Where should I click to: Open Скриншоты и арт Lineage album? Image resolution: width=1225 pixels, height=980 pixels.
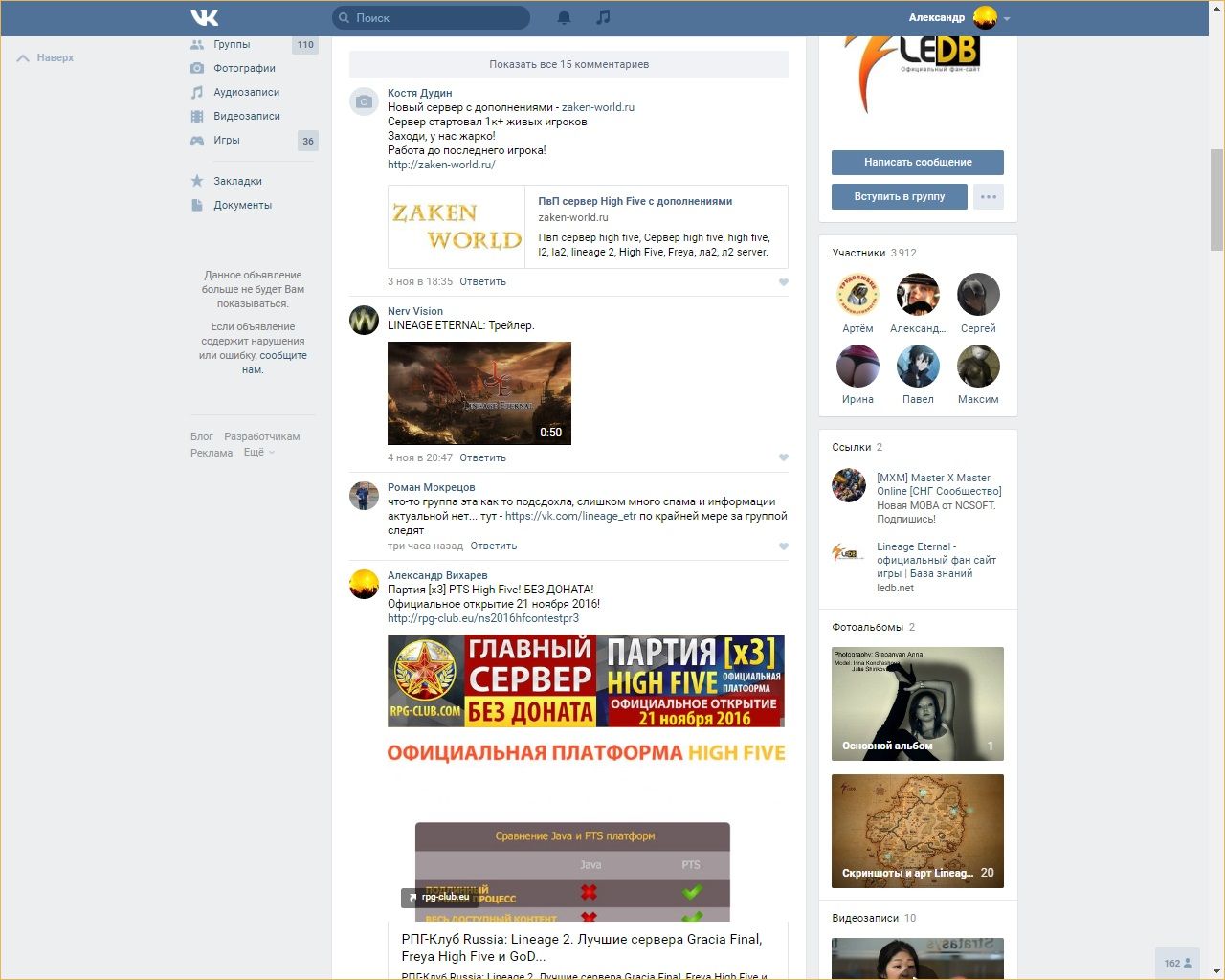pyautogui.click(x=918, y=831)
